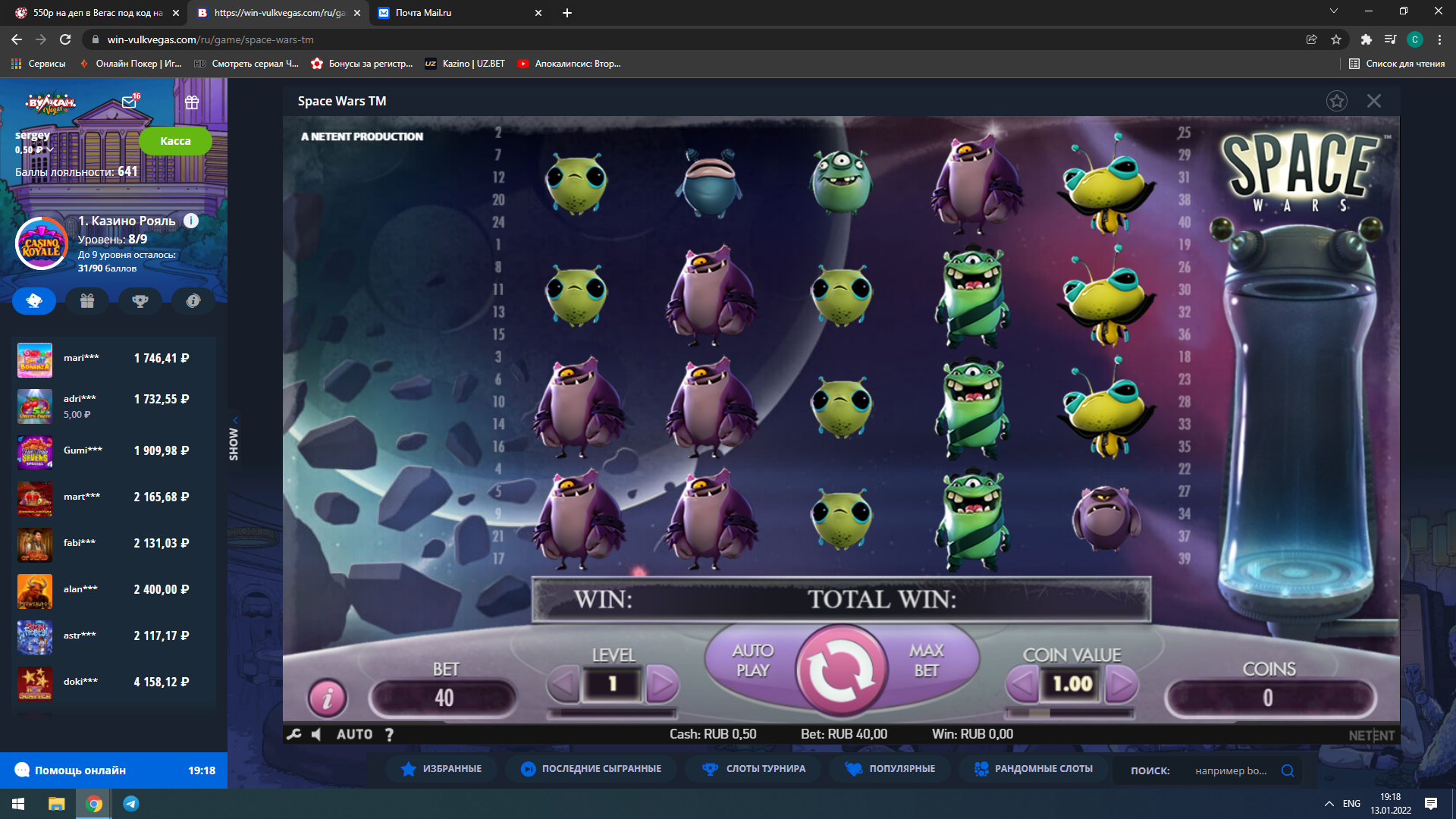This screenshot has width=1456, height=819.
Task: Open the Kazino | UZ.BET bookmark
Action: coord(465,64)
